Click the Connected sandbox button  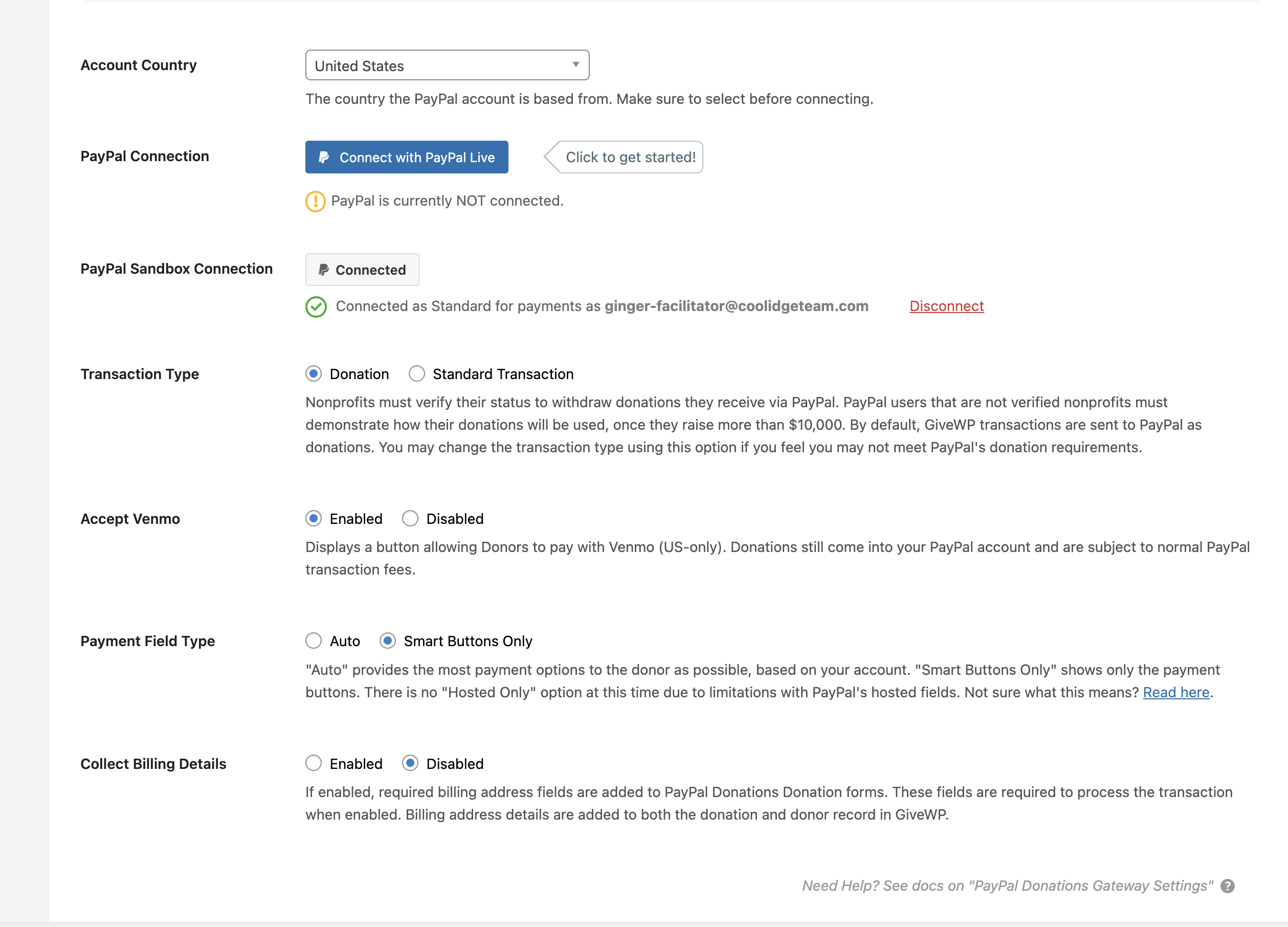362,270
